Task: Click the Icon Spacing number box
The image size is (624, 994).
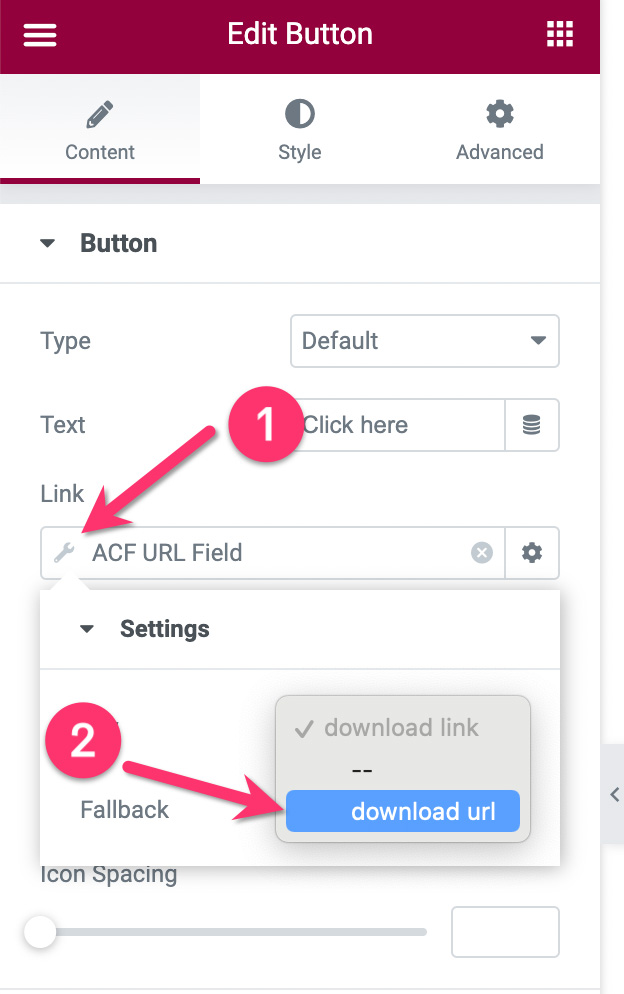Action: pos(505,932)
